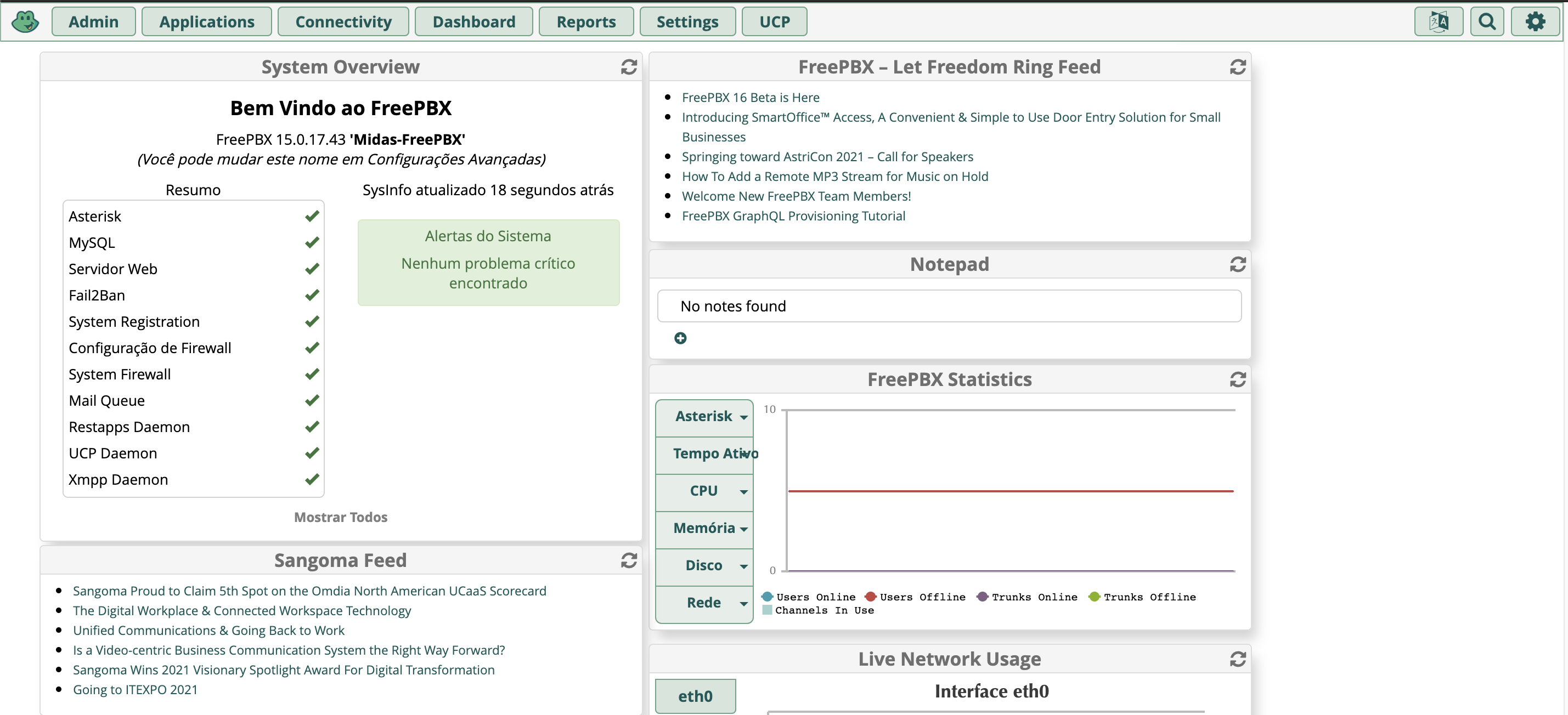Open the Reports menu
The image size is (1568, 715).
586,22
